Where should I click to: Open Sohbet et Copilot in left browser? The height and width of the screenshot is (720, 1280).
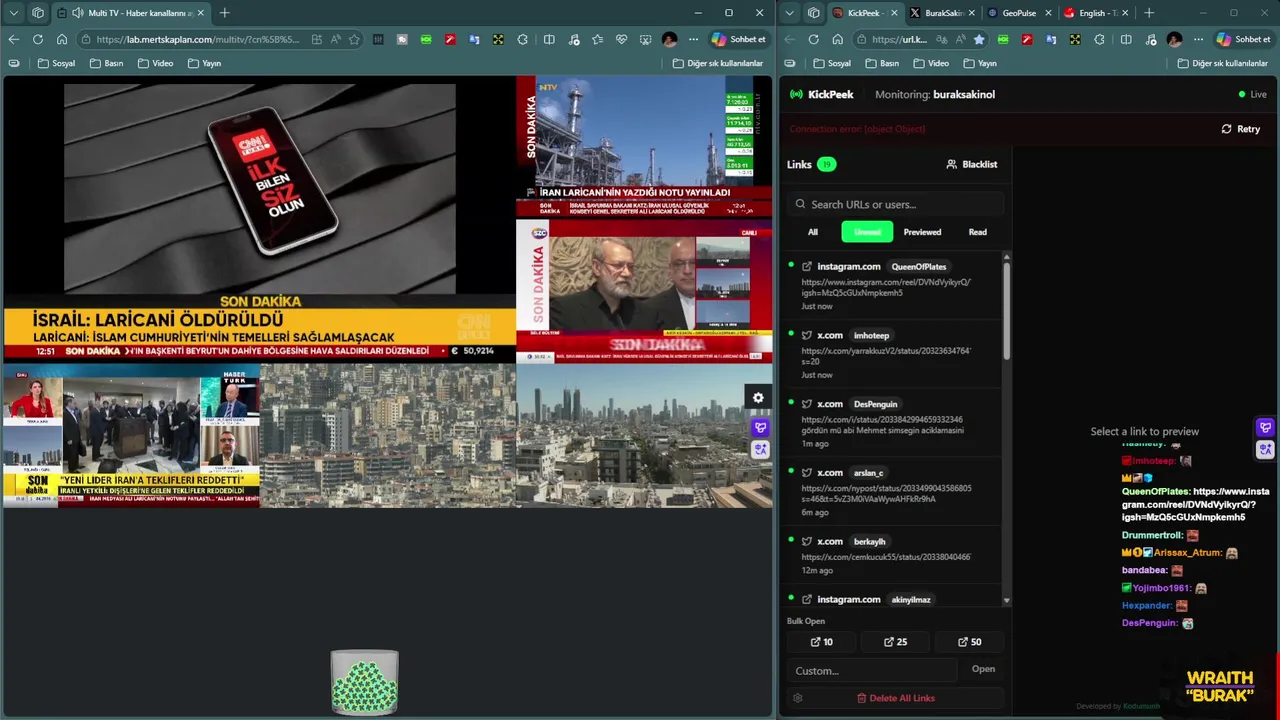pyautogui.click(x=739, y=39)
